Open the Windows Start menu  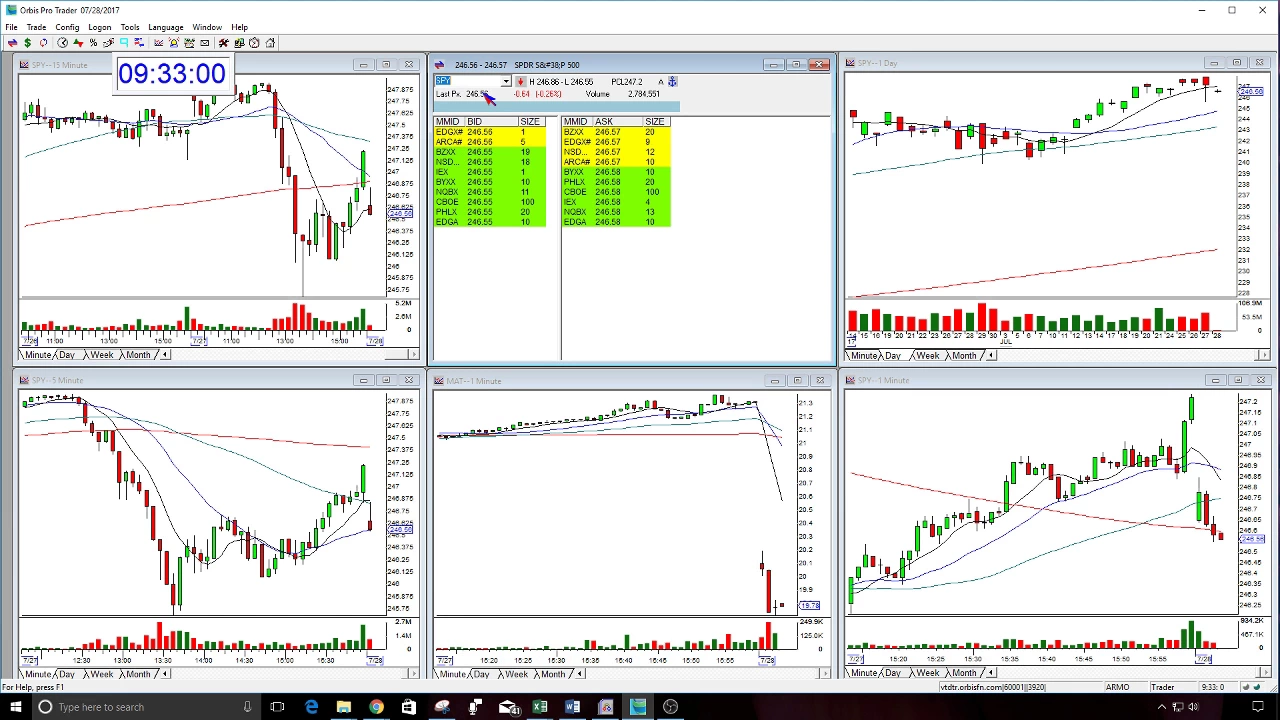click(x=14, y=707)
